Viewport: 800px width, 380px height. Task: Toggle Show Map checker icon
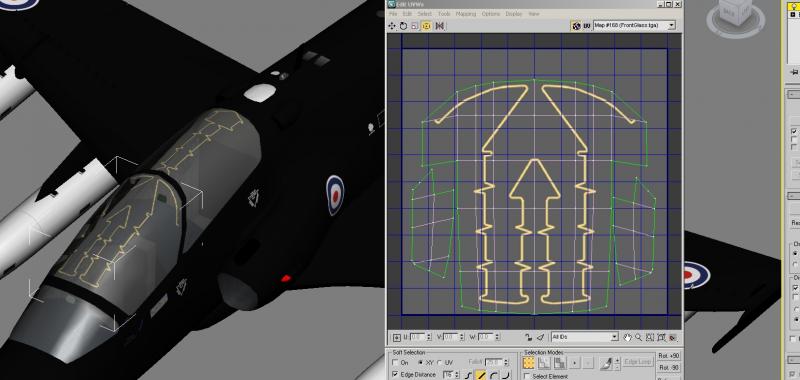(x=576, y=26)
